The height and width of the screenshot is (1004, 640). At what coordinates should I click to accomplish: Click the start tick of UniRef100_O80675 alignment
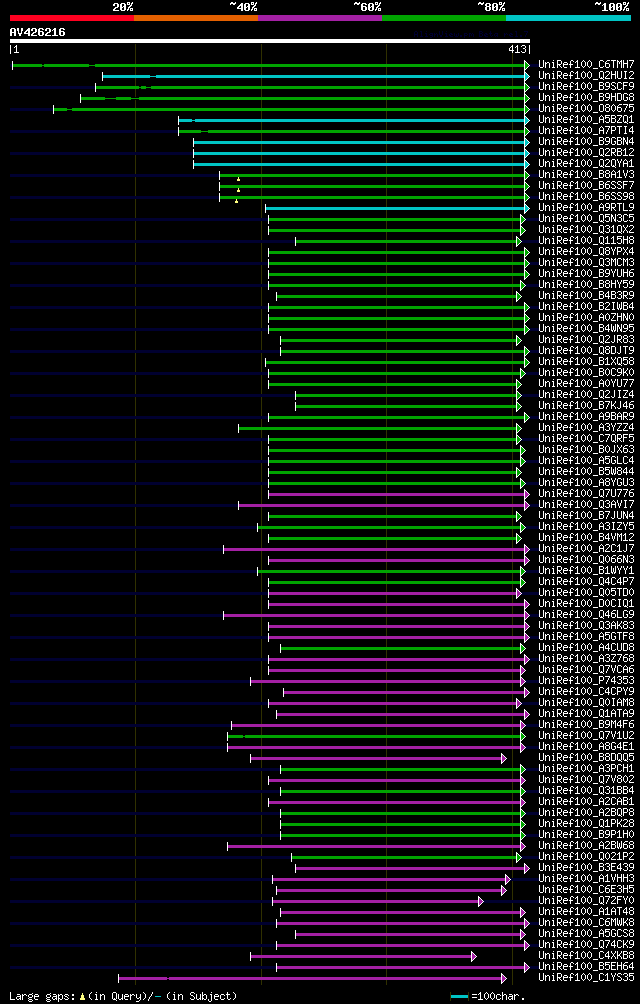coord(54,109)
